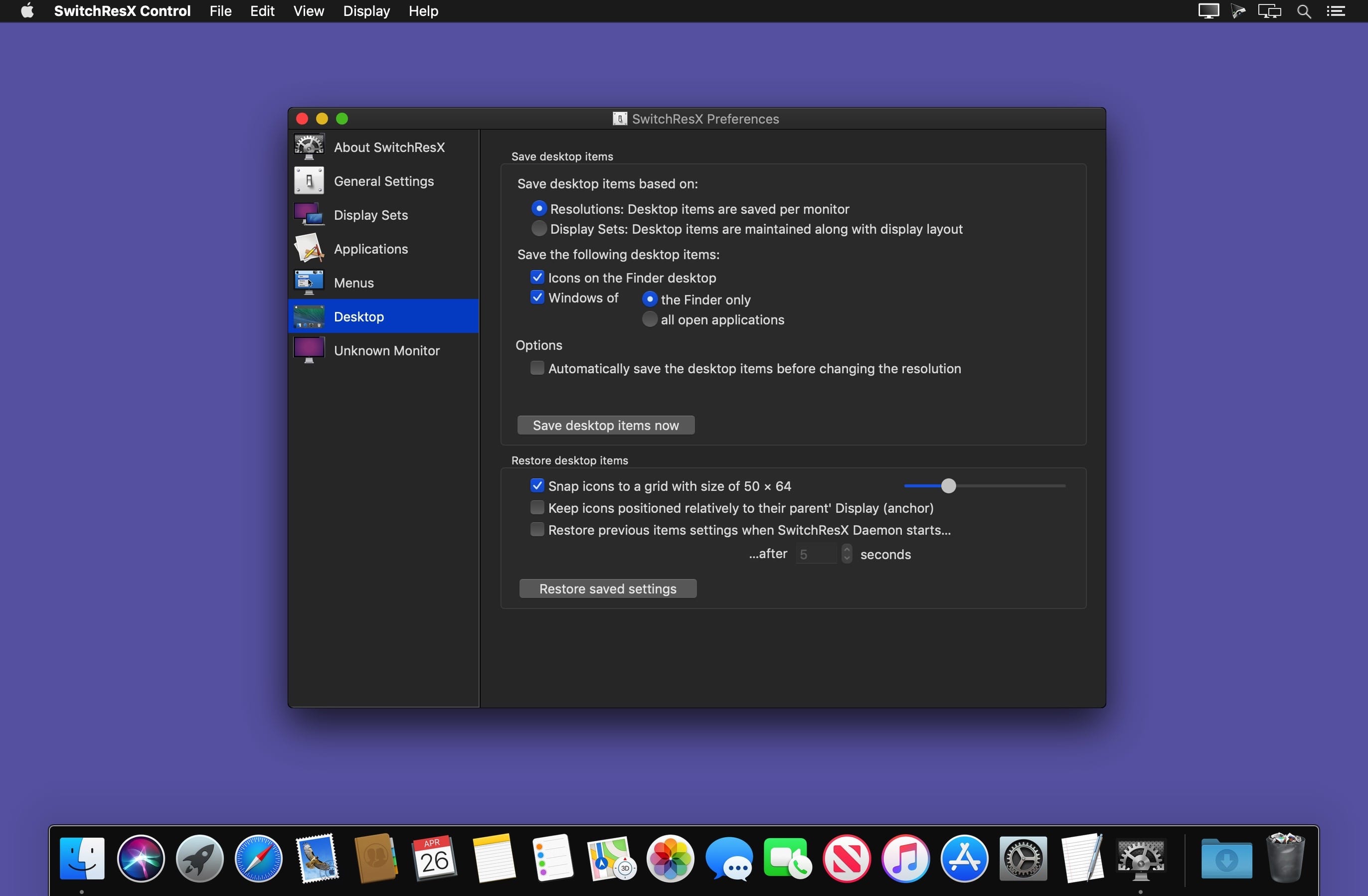Open System Preferences gear in Dock
The width and height of the screenshot is (1368, 896).
tap(1023, 858)
